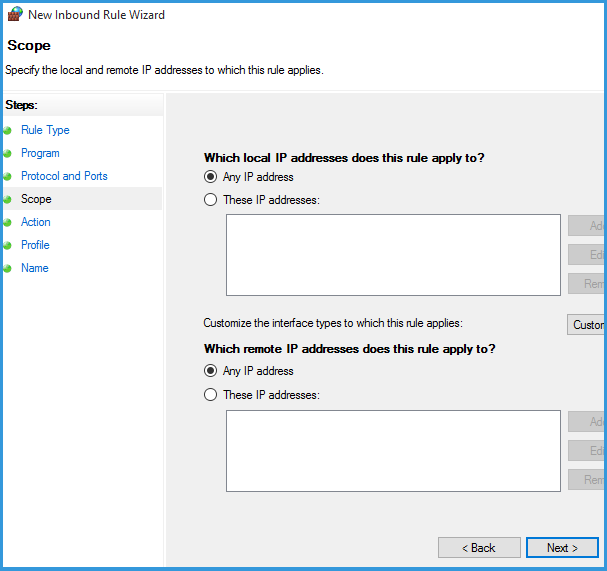
Task: Open the Customize interface types button
Action: point(586,325)
